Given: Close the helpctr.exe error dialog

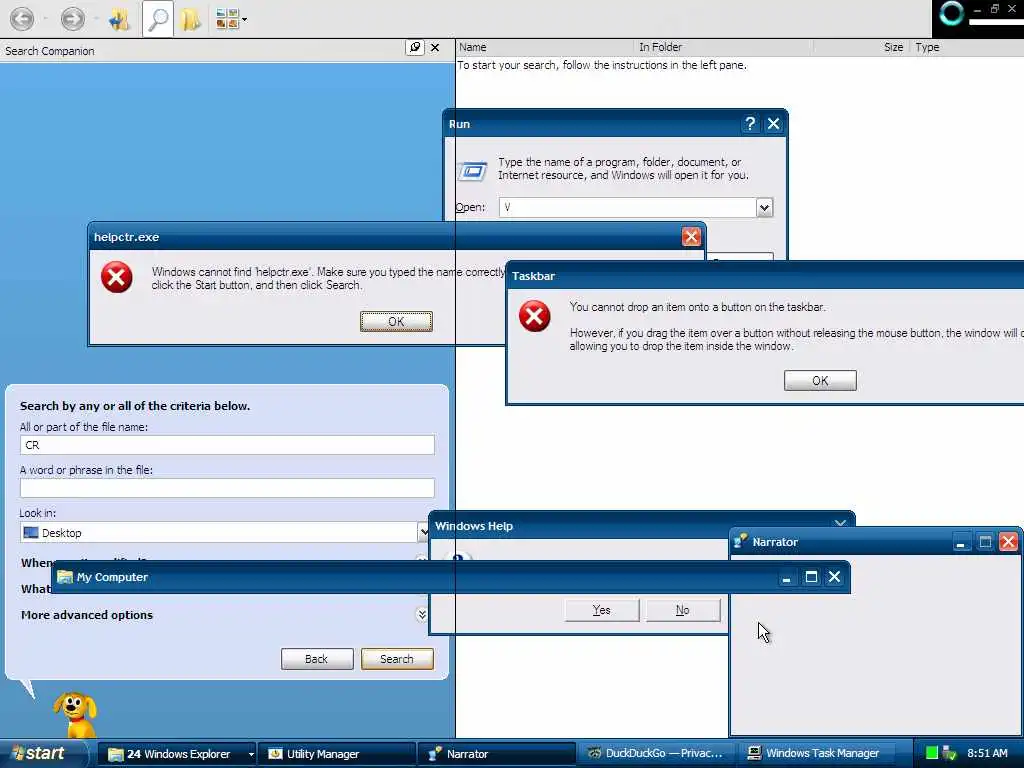Looking at the screenshot, I should (691, 237).
